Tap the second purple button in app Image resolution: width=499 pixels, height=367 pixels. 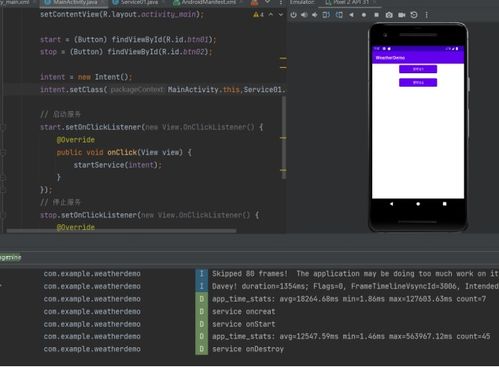point(418,82)
